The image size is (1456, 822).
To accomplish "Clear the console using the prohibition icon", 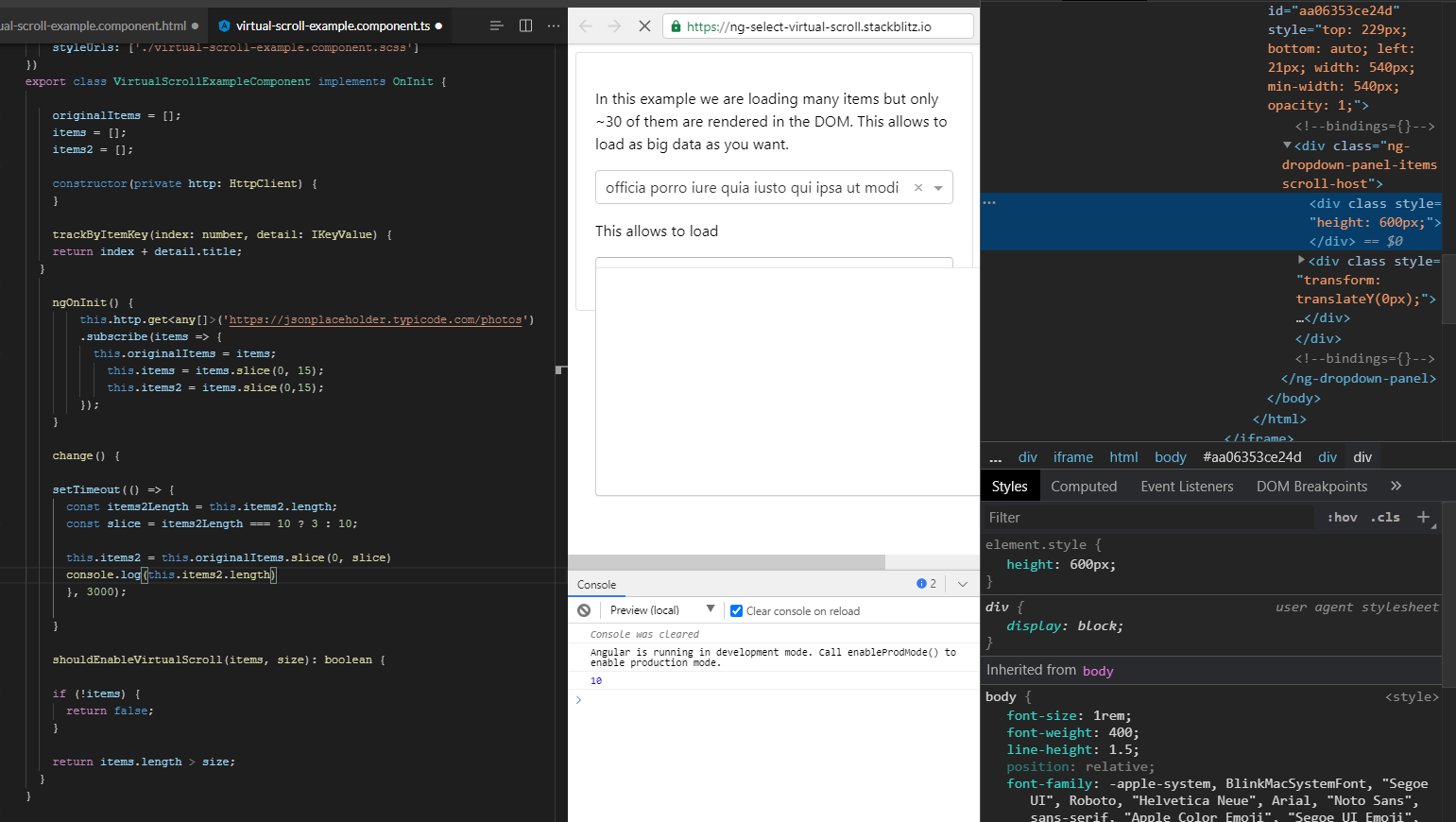I will pyautogui.click(x=585, y=609).
